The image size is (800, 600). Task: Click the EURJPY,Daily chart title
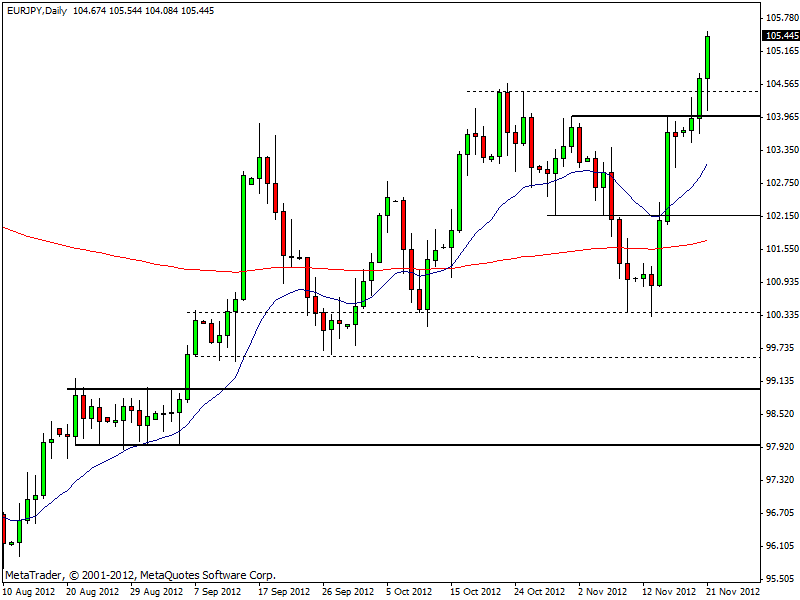(x=34, y=10)
